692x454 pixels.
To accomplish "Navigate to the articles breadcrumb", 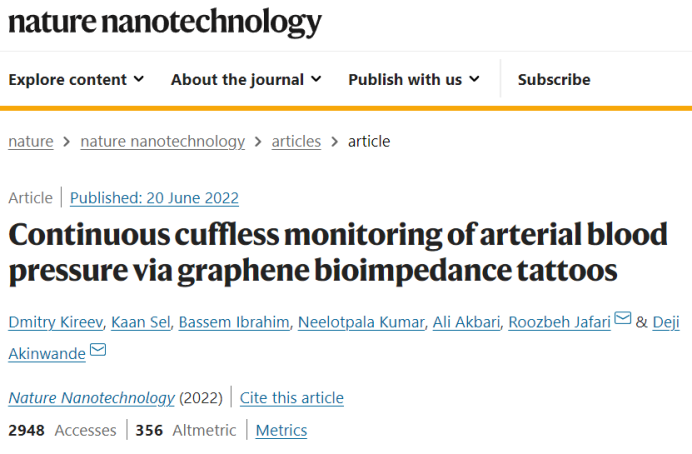I will pos(296,141).
